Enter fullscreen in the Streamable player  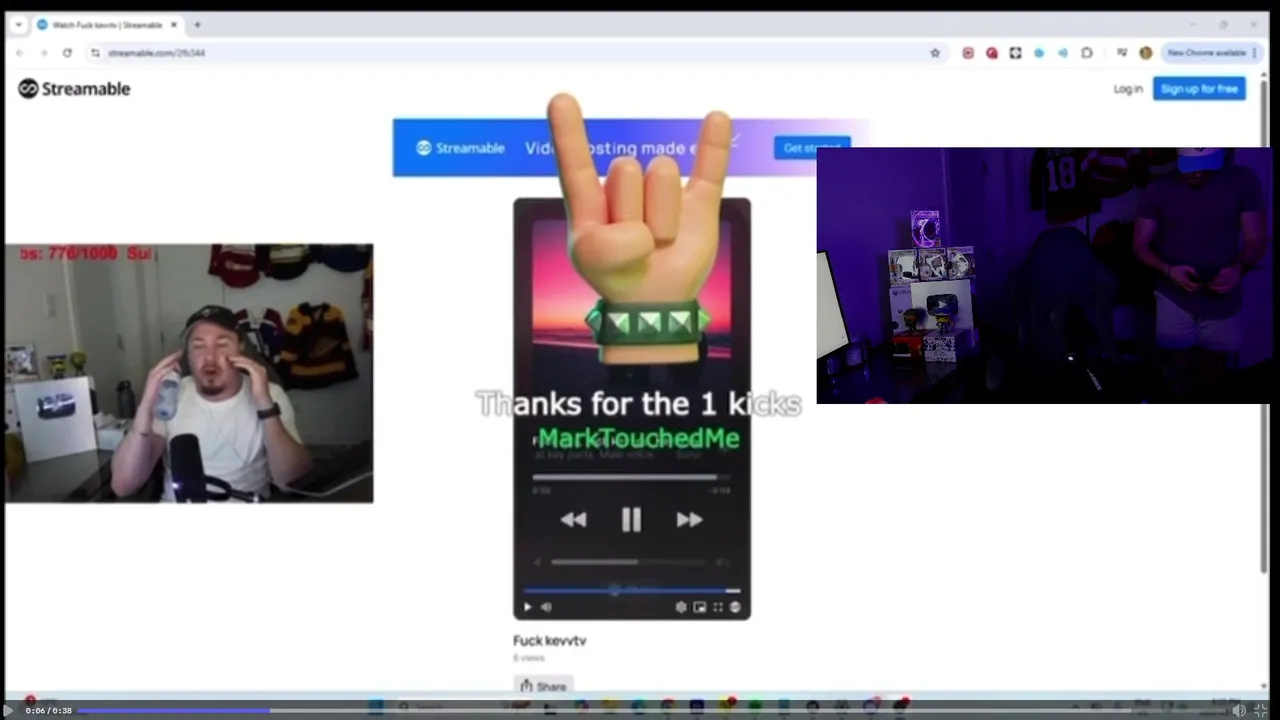click(717, 607)
